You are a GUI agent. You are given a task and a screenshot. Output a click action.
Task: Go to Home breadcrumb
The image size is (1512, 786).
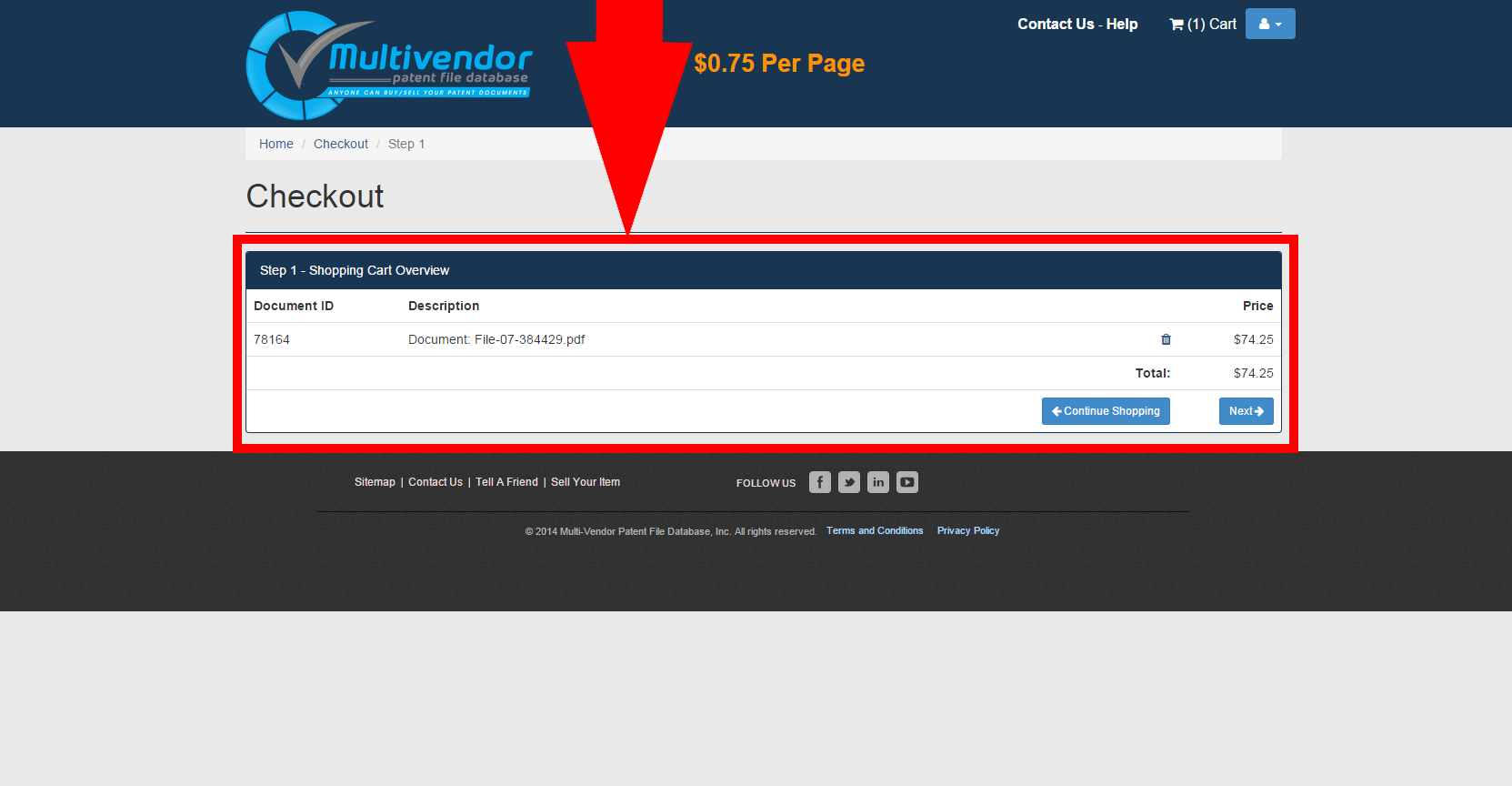[x=275, y=144]
